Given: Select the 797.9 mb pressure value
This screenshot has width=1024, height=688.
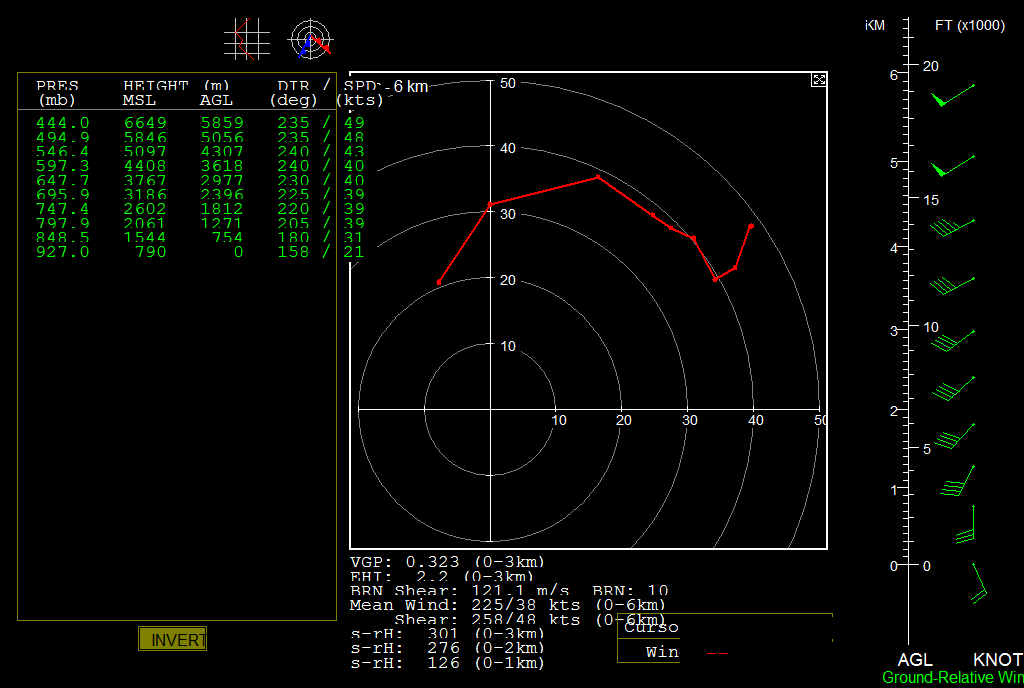Looking at the screenshot, I should [63, 223].
